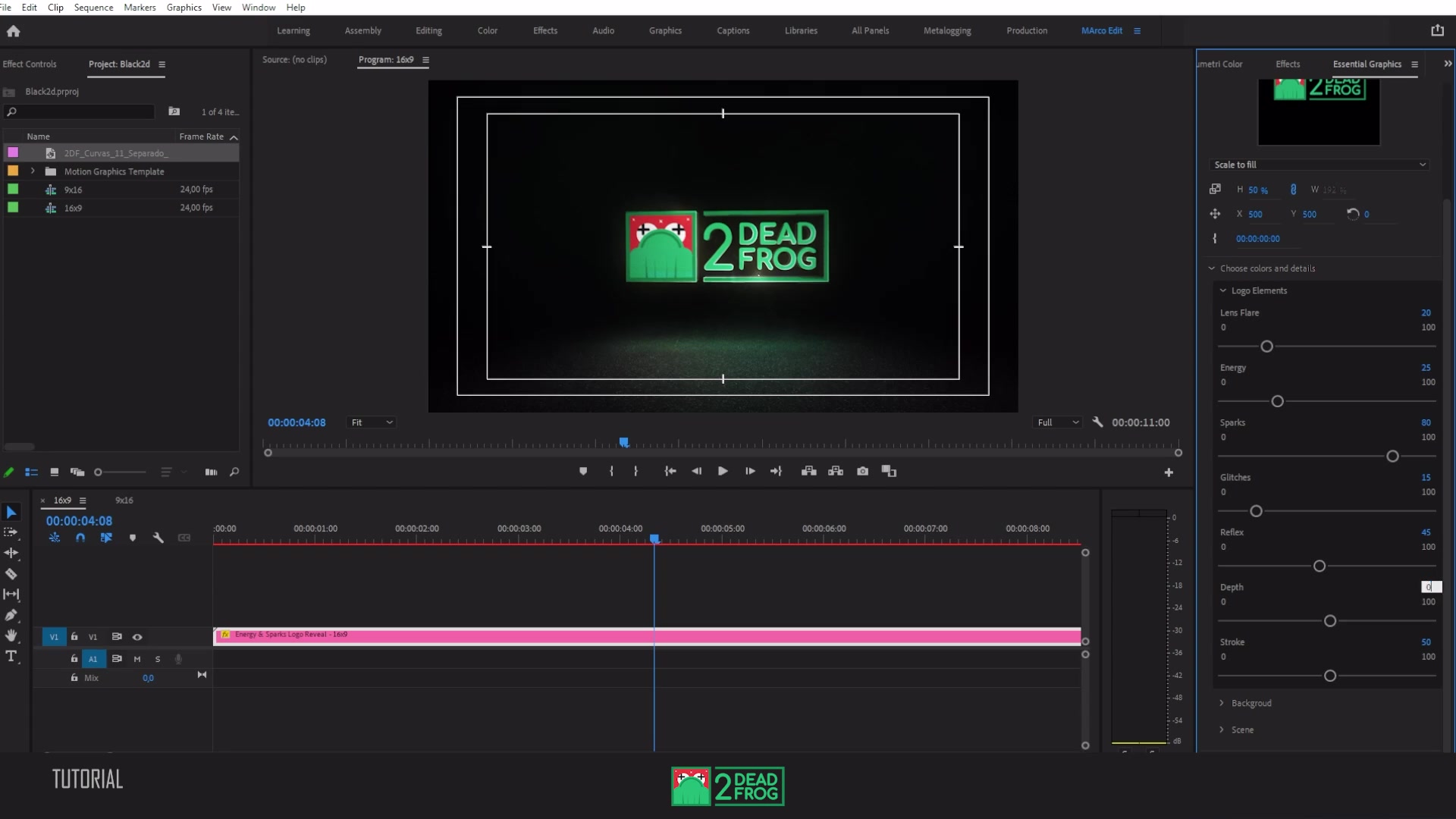Switch Project panel to Freeform view
Screen dimensions: 1456x819
77,472
